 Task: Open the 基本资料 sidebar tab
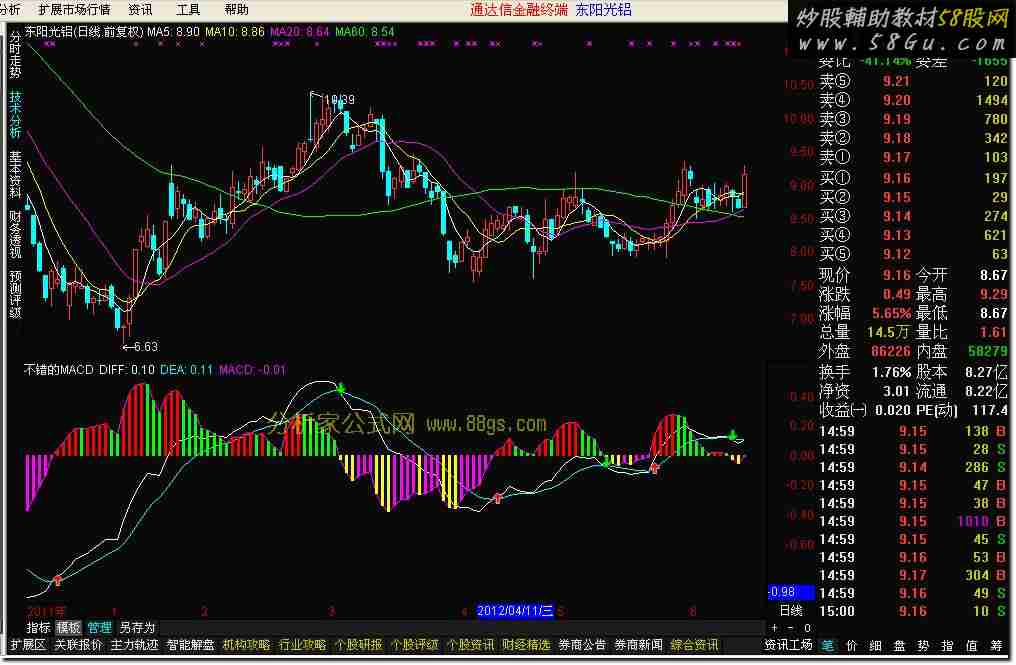pyautogui.click(x=15, y=174)
